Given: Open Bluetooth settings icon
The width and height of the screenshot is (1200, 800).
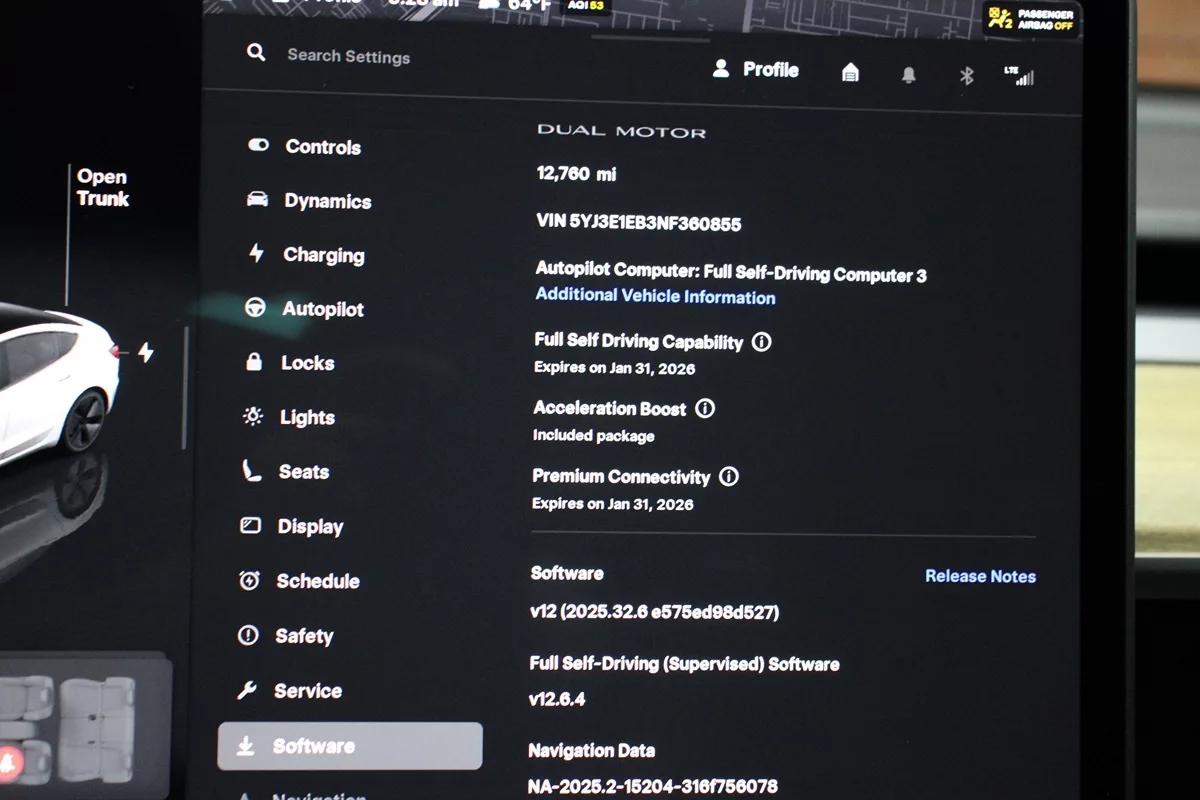Looking at the screenshot, I should (966, 76).
